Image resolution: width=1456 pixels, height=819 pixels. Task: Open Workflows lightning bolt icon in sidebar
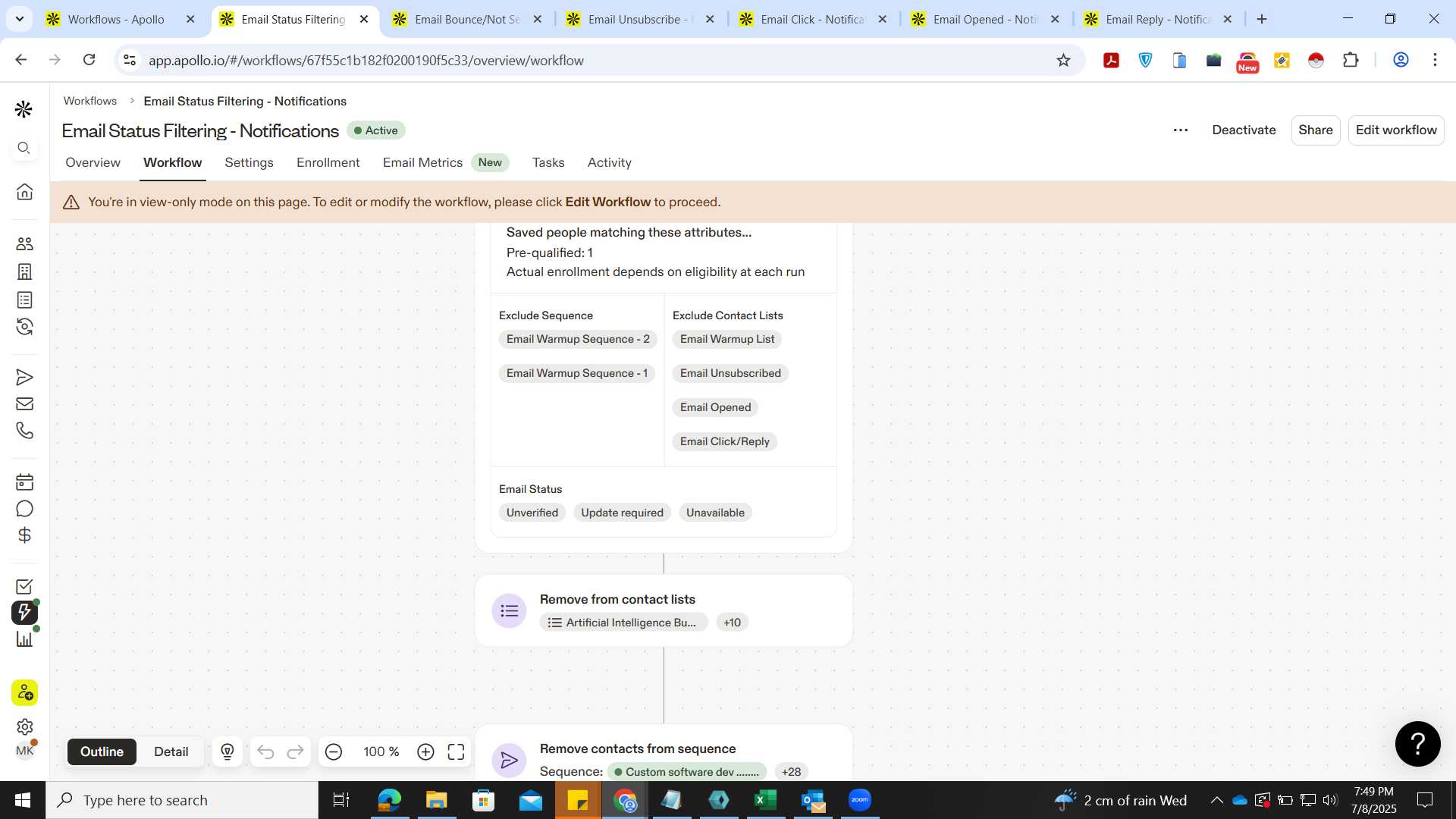(x=24, y=612)
